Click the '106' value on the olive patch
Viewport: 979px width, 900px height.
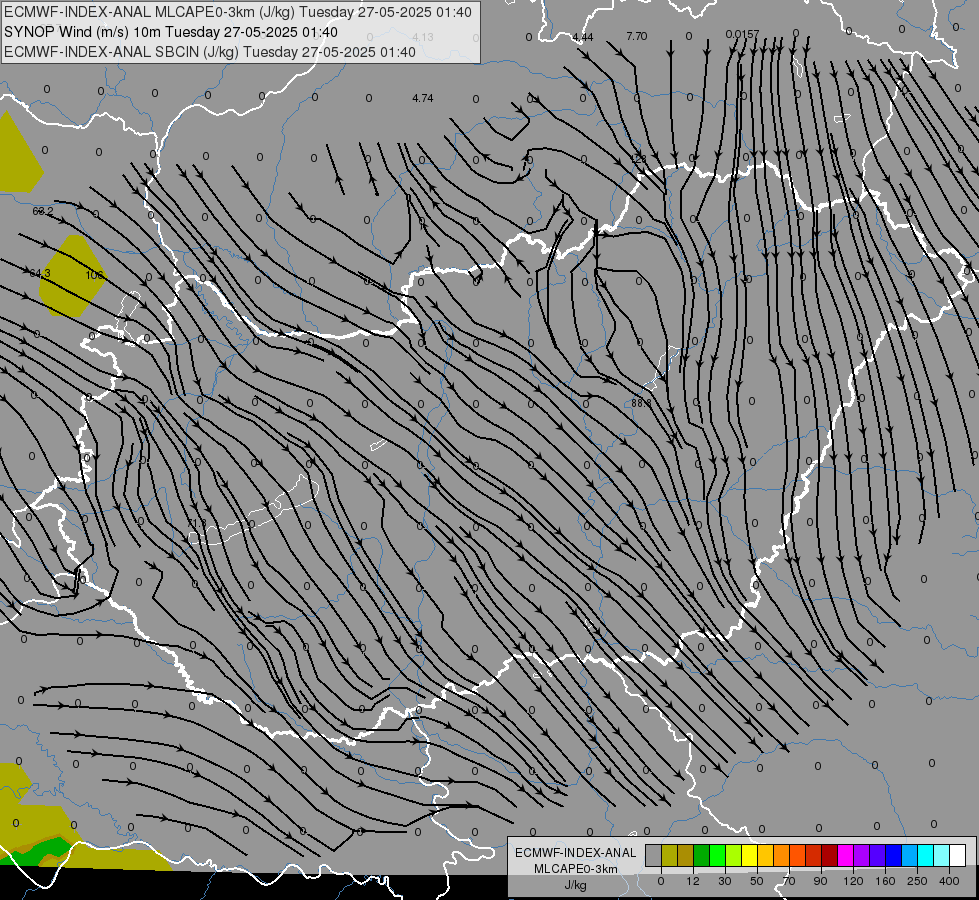pyautogui.click(x=94, y=275)
